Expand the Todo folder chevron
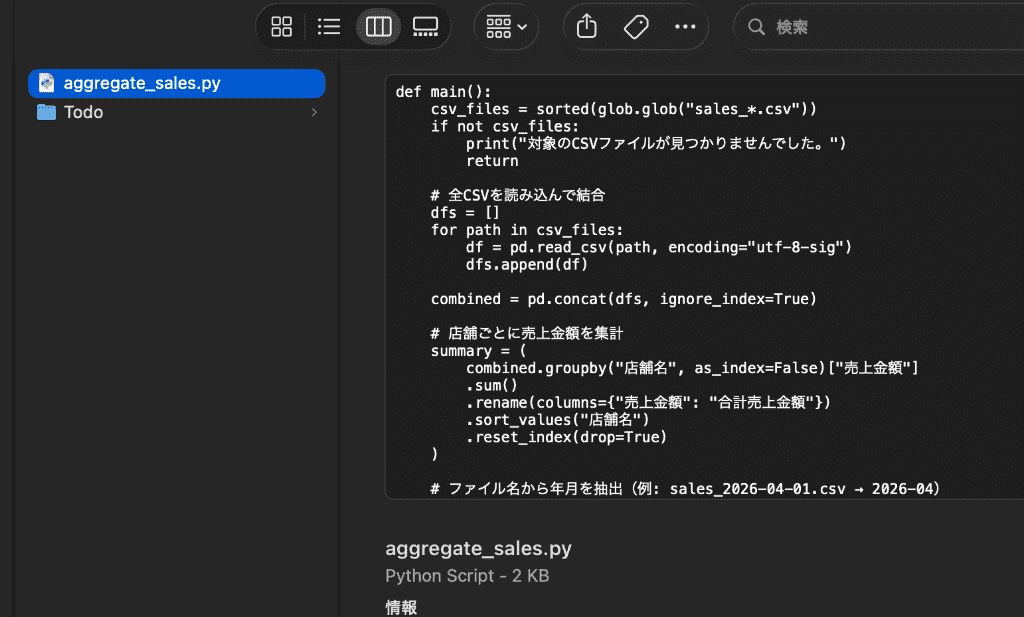 [314, 112]
